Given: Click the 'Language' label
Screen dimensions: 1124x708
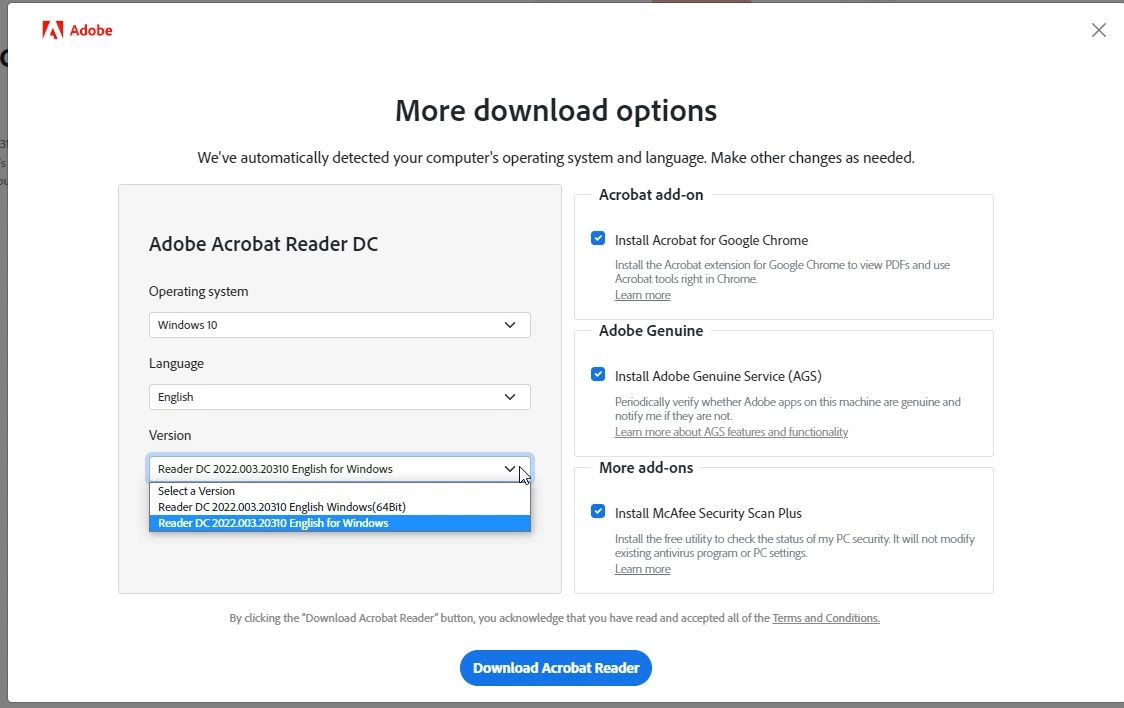Looking at the screenshot, I should pyautogui.click(x=176, y=363).
